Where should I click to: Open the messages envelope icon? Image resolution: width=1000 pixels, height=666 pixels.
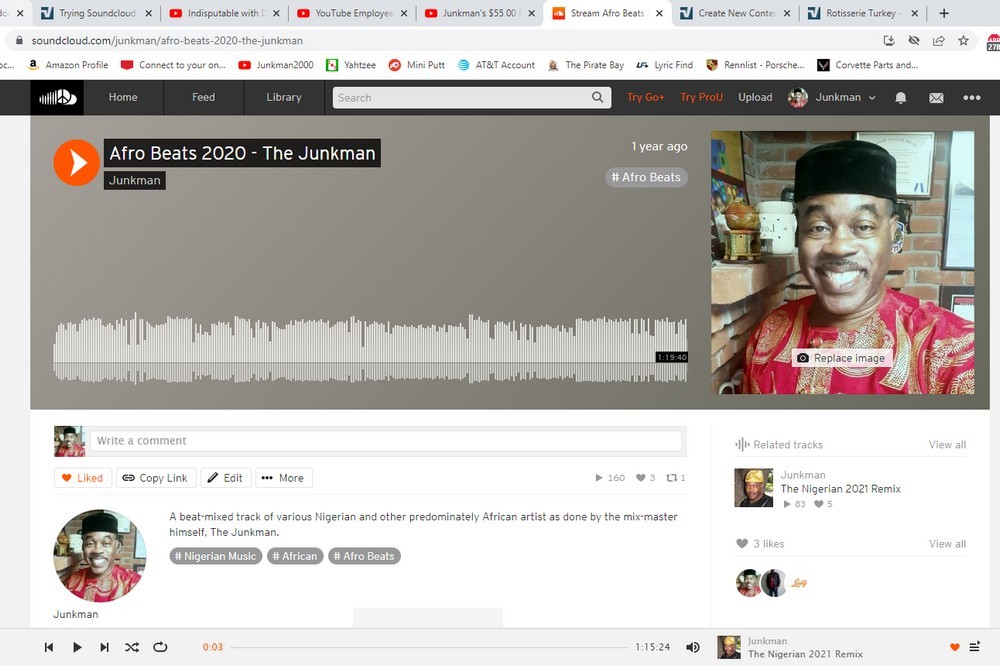tap(936, 98)
